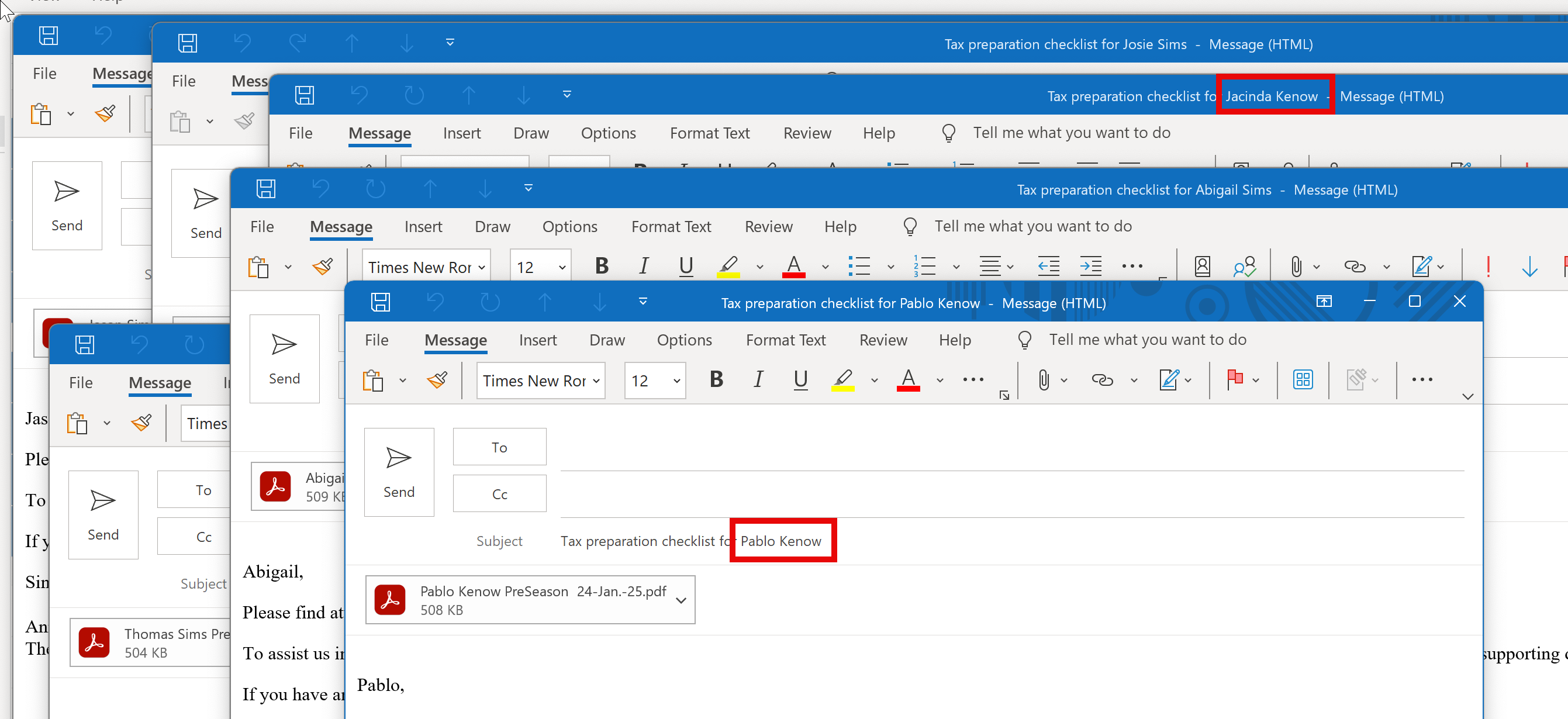The width and height of the screenshot is (1568, 719).
Task: Click the Signature icon in Pablo window
Action: 1169,380
